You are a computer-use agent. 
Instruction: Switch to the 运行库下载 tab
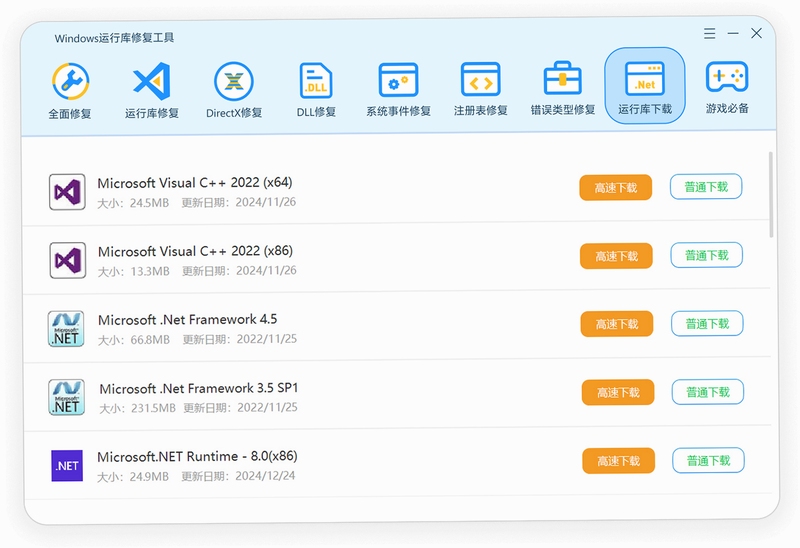tap(645, 86)
